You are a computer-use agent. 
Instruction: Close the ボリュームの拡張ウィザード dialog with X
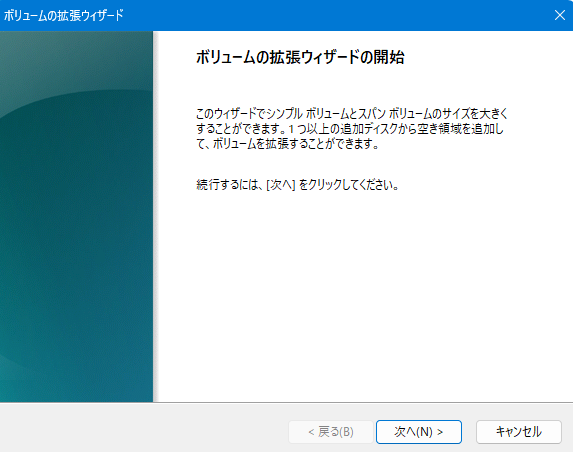click(x=559, y=15)
